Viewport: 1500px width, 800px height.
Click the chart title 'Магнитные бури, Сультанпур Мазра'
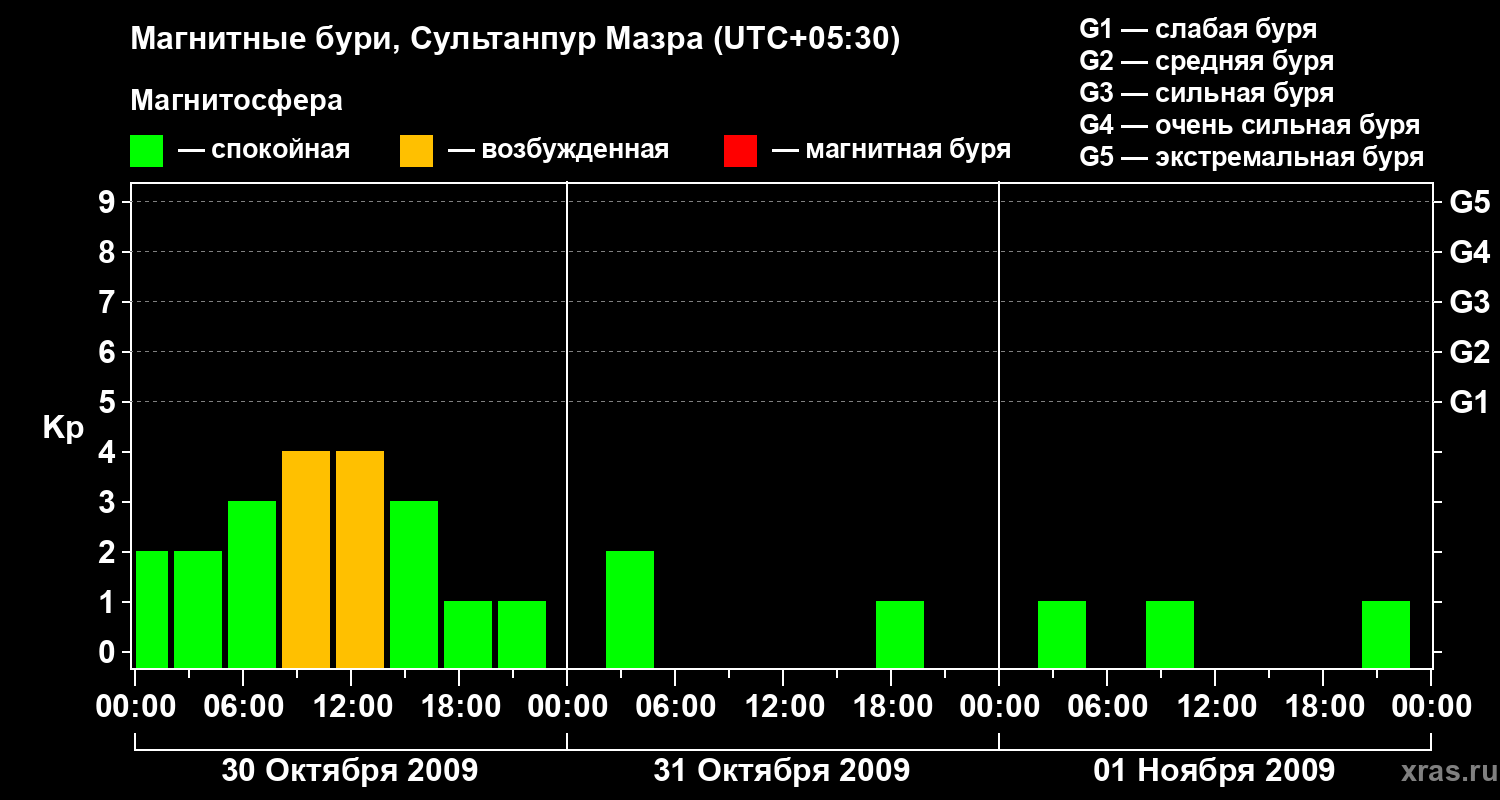tap(515, 40)
